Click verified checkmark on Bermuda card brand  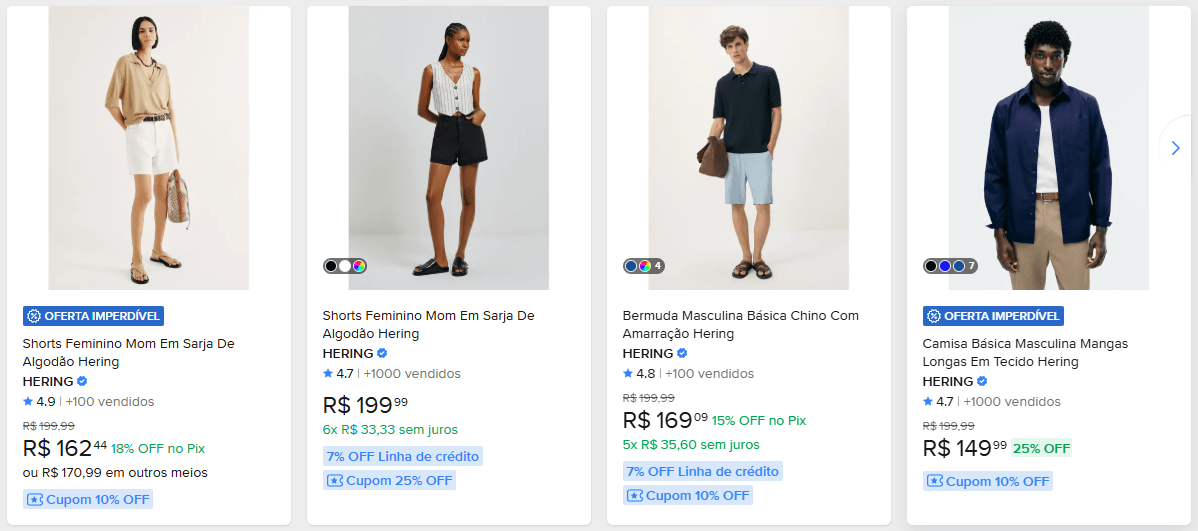[682, 354]
